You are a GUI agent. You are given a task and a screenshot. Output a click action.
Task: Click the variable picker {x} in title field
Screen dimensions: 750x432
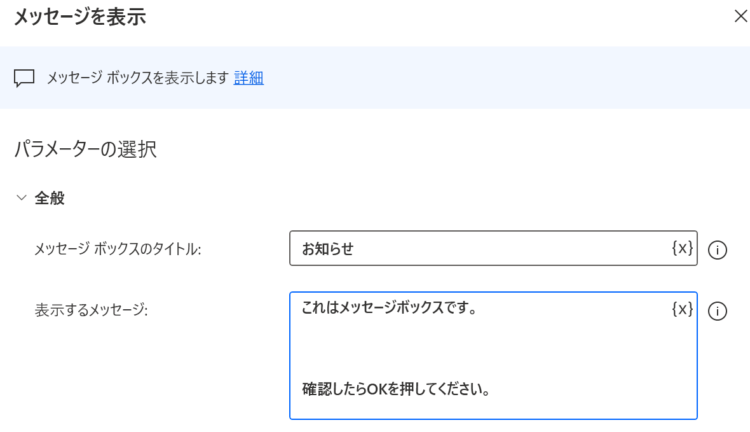[x=682, y=248]
